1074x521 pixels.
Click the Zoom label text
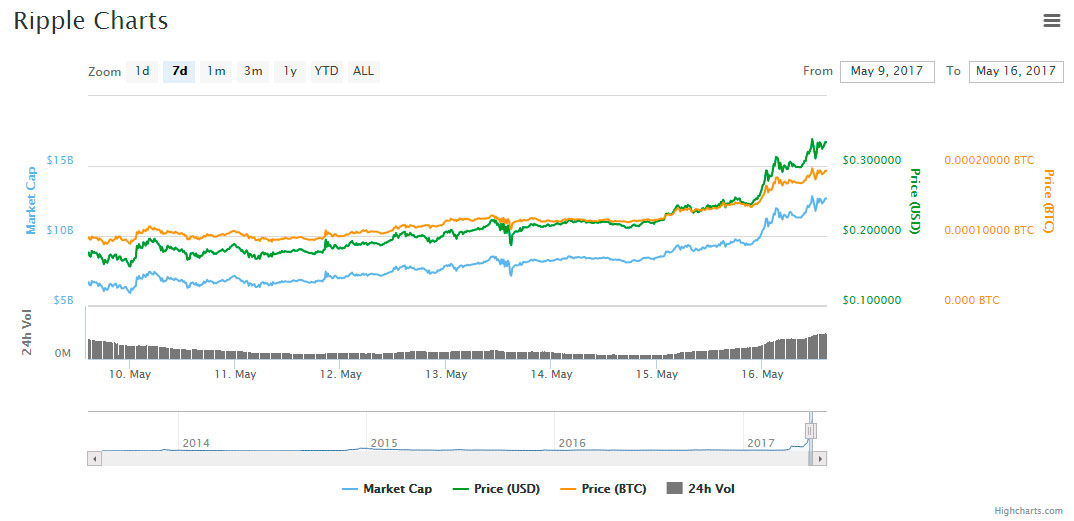point(105,71)
